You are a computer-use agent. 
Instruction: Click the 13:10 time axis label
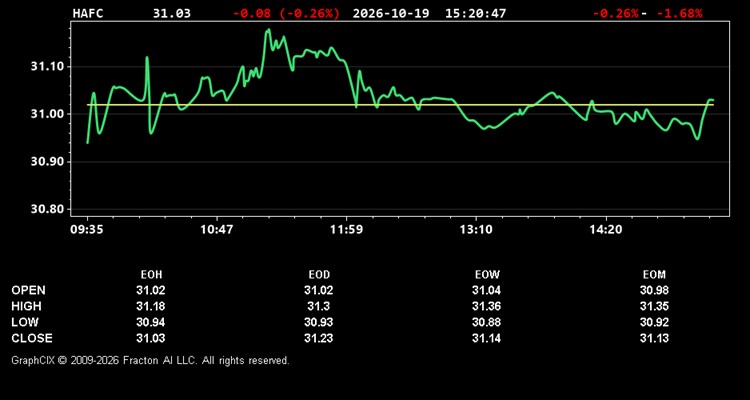point(476,230)
